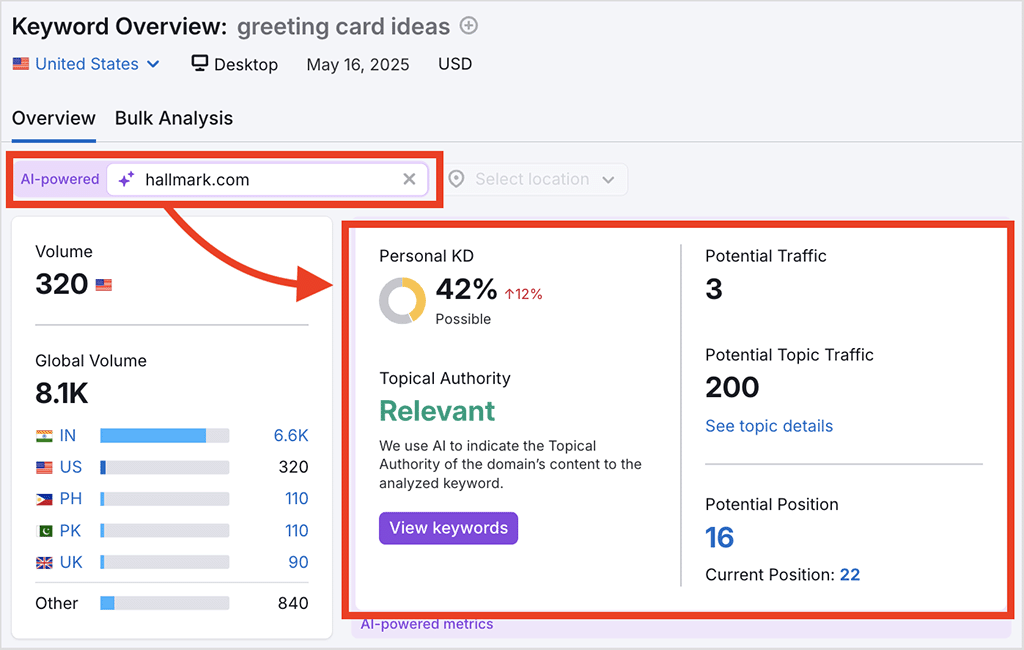
Task: Click the US flag icon in country list
Action: point(44,468)
